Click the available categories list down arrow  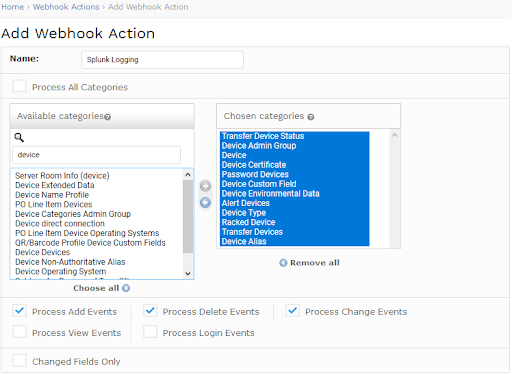(x=188, y=274)
